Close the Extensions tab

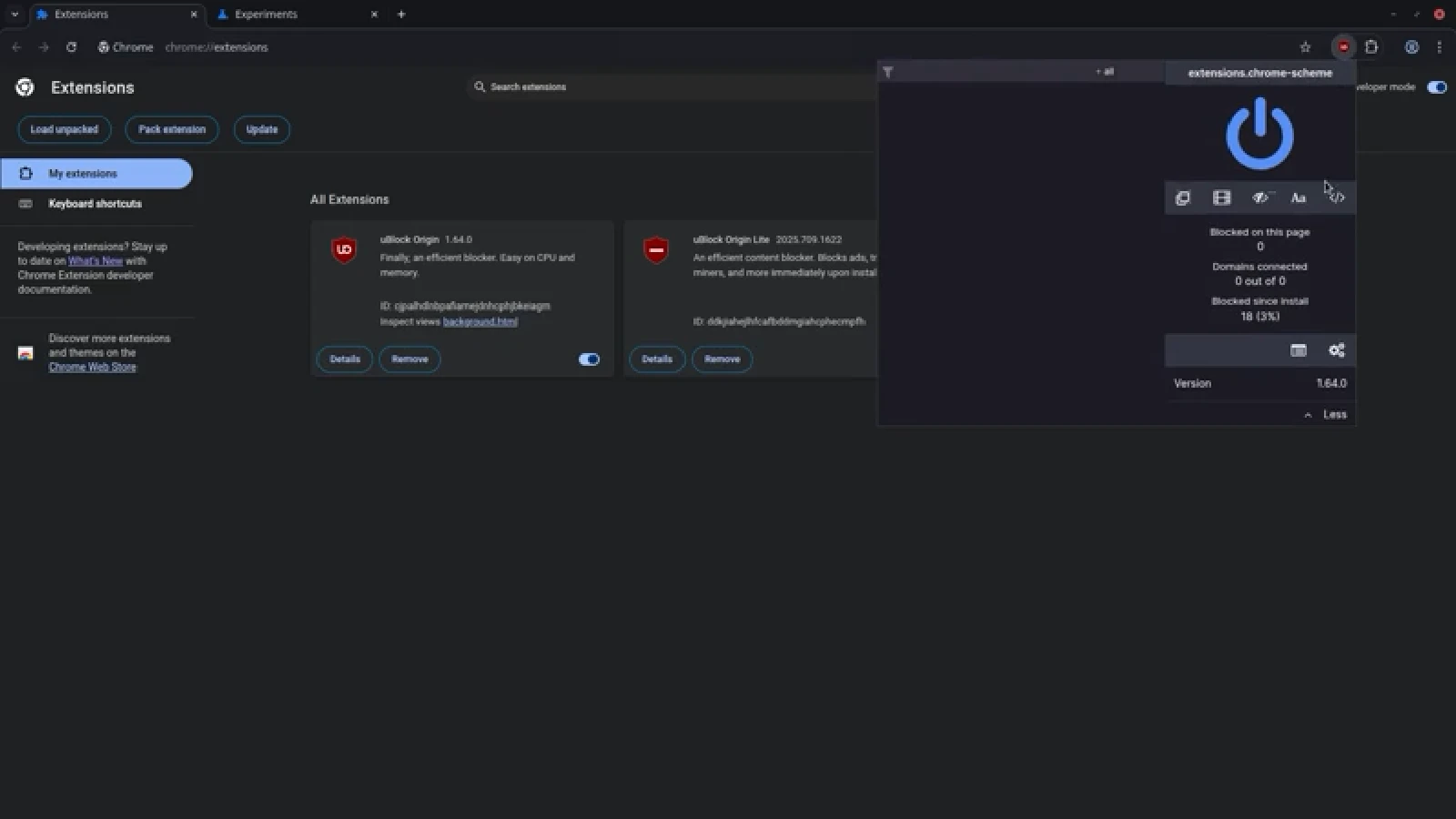click(194, 15)
